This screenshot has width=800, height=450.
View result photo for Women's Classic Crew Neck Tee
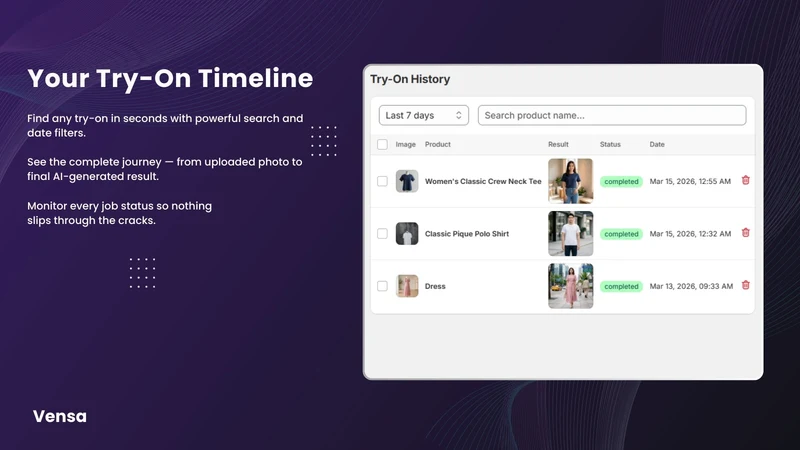[x=570, y=181]
